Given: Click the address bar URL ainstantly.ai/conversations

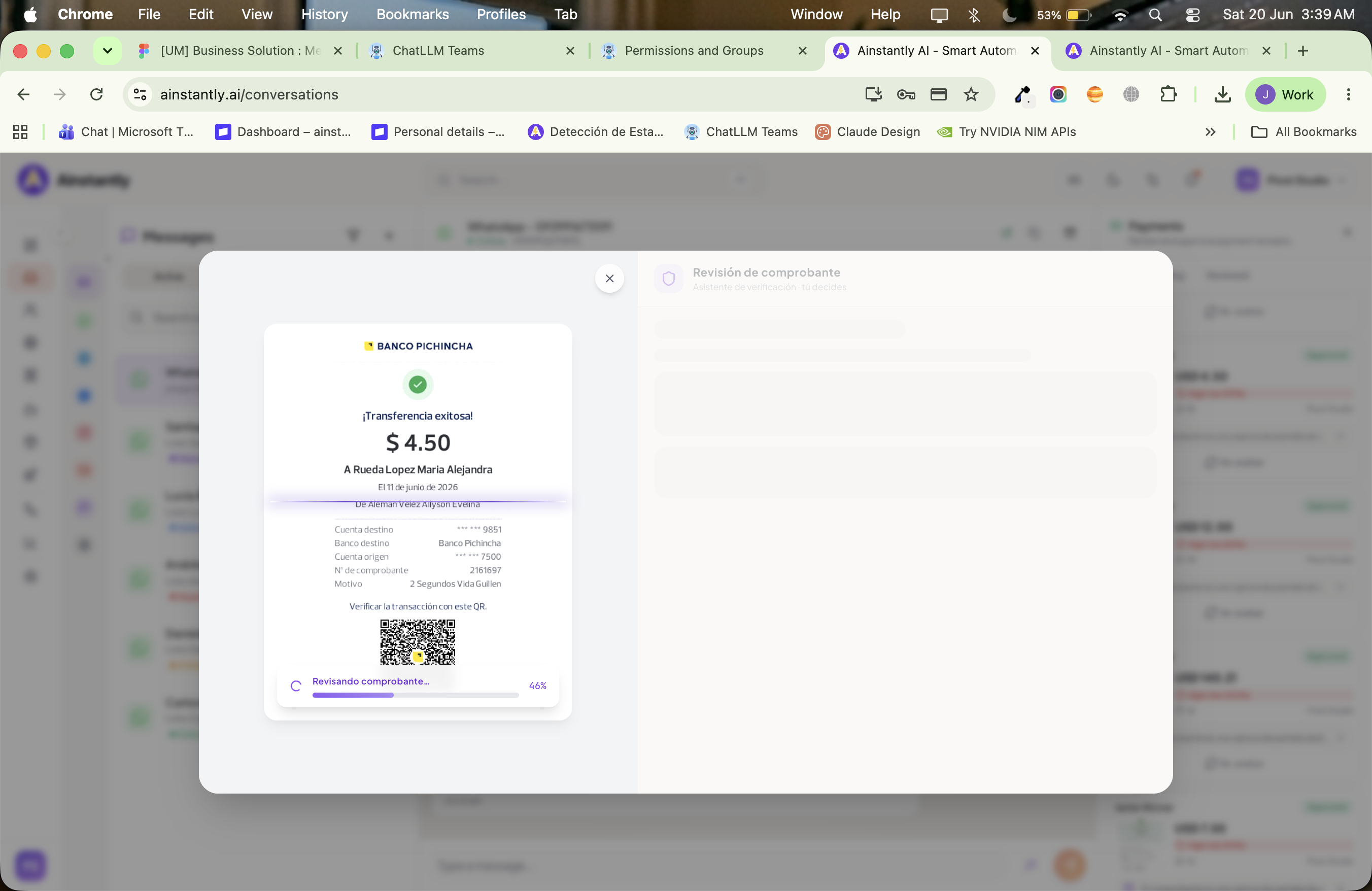Looking at the screenshot, I should (x=249, y=94).
